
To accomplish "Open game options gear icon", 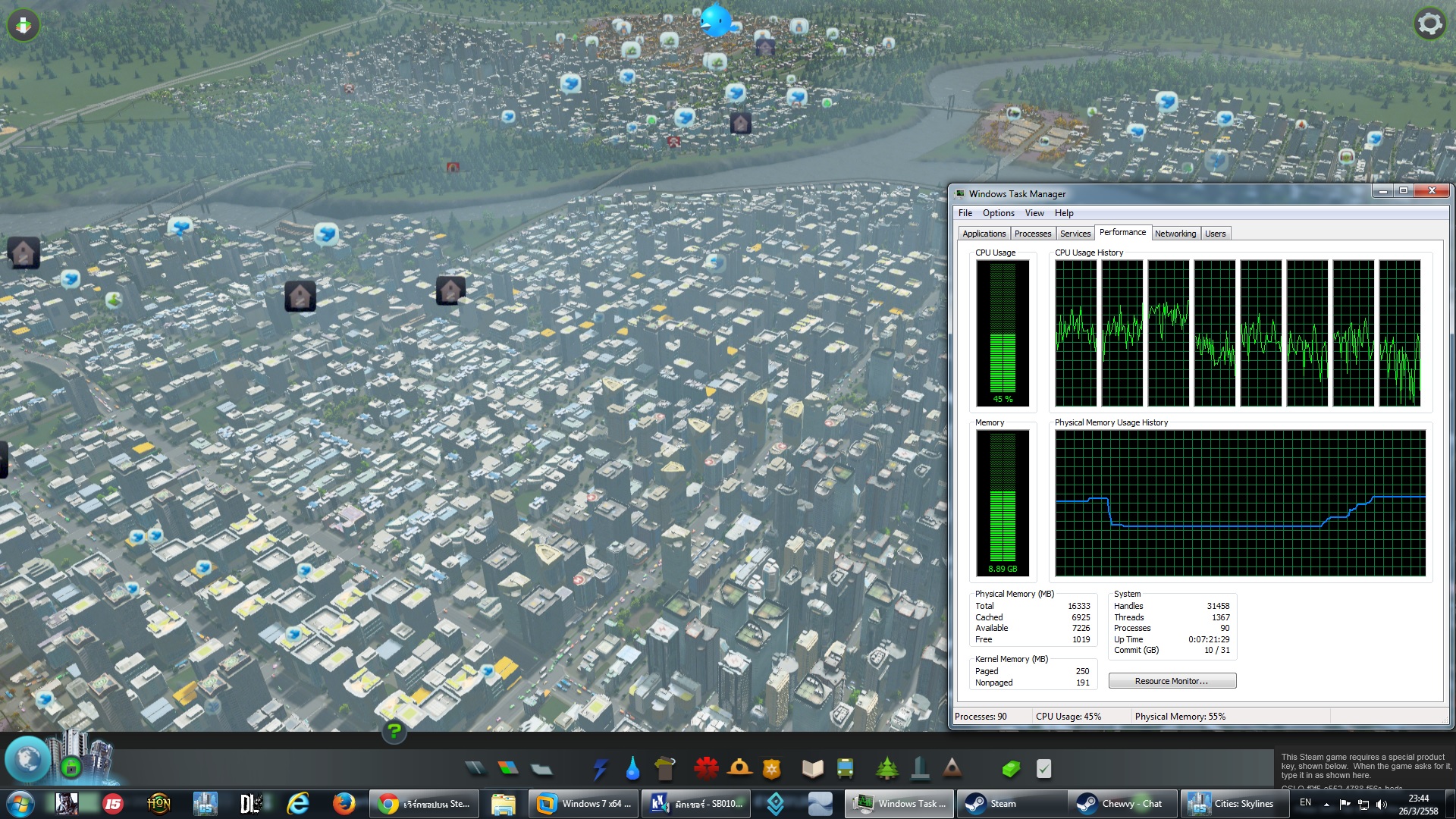I will [1429, 24].
